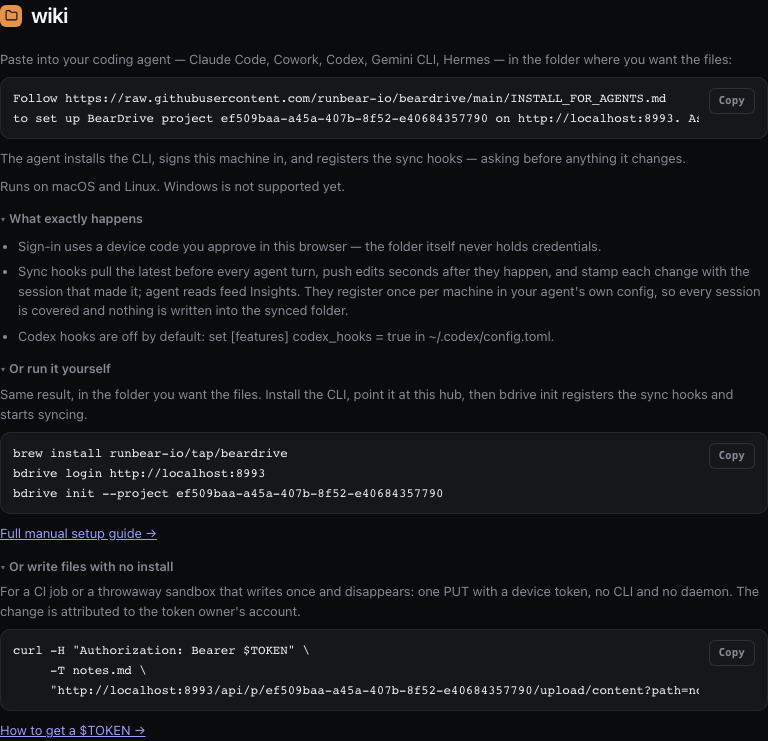Viewport: 768px width, 741px height.
Task: Click the Sign-in device code bullet text
Action: 310,246
